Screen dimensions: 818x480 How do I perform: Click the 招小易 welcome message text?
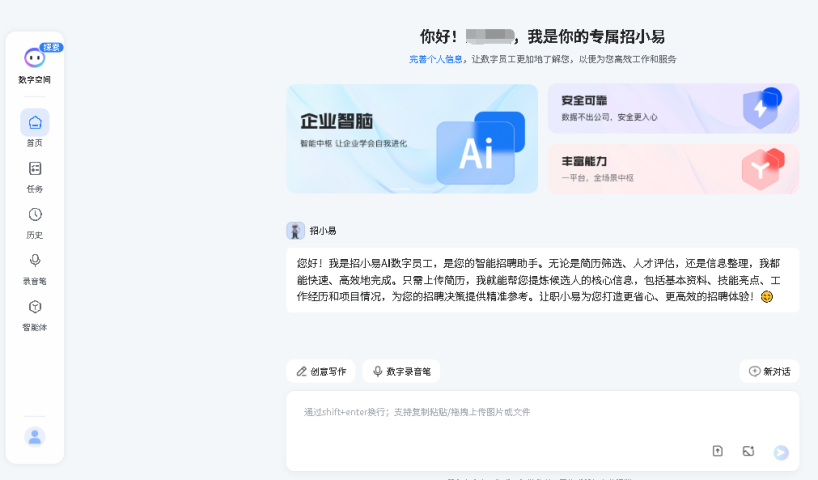(538, 280)
